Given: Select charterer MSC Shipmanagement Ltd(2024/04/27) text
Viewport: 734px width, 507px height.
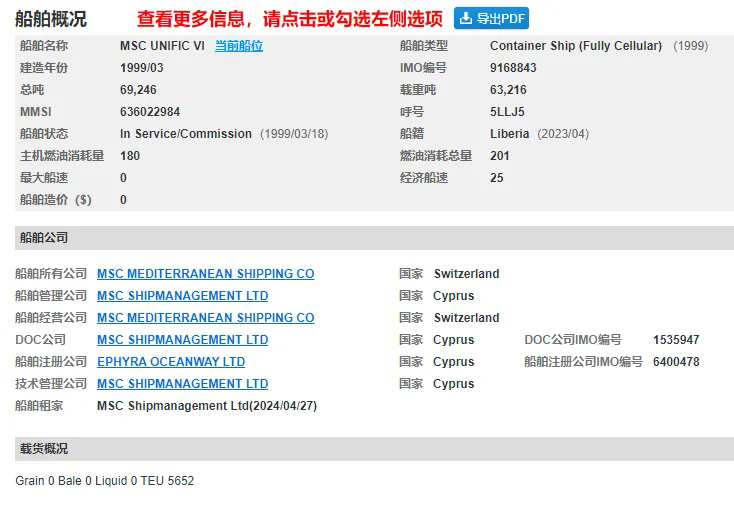Looking at the screenshot, I should [x=207, y=406].
